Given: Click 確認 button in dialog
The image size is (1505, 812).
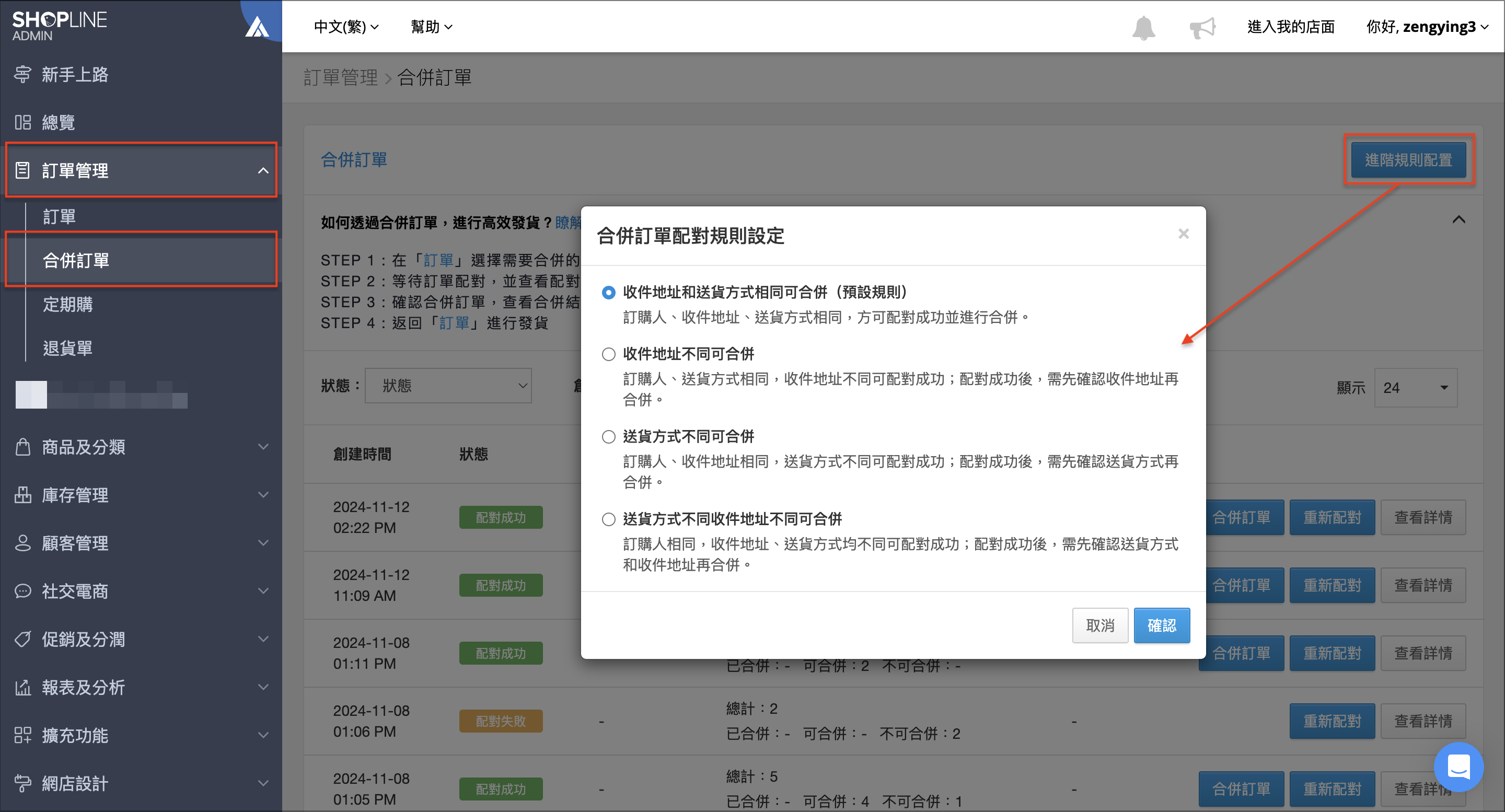Looking at the screenshot, I should (1162, 625).
